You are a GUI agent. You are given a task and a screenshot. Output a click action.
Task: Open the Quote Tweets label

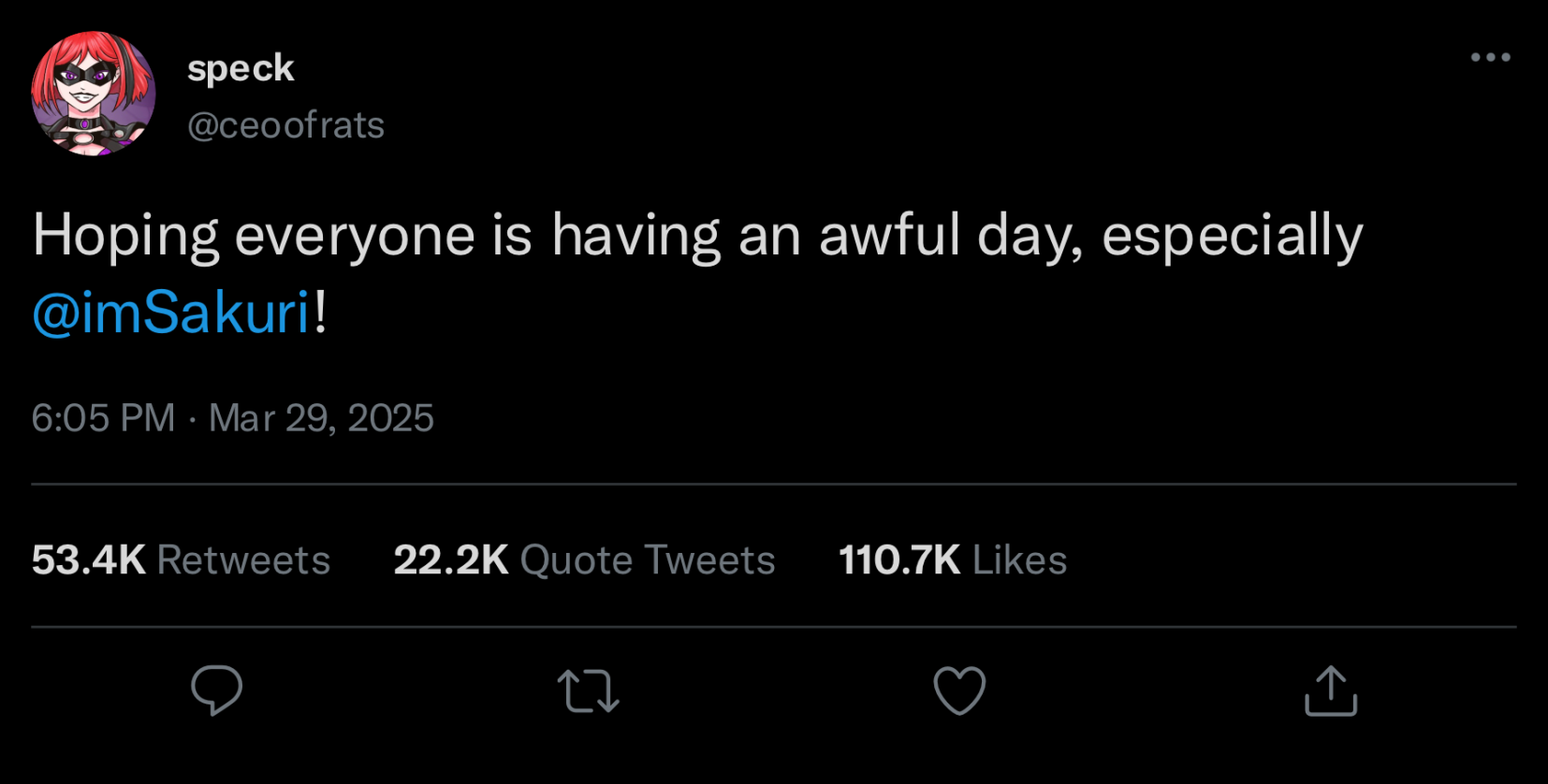(x=648, y=559)
